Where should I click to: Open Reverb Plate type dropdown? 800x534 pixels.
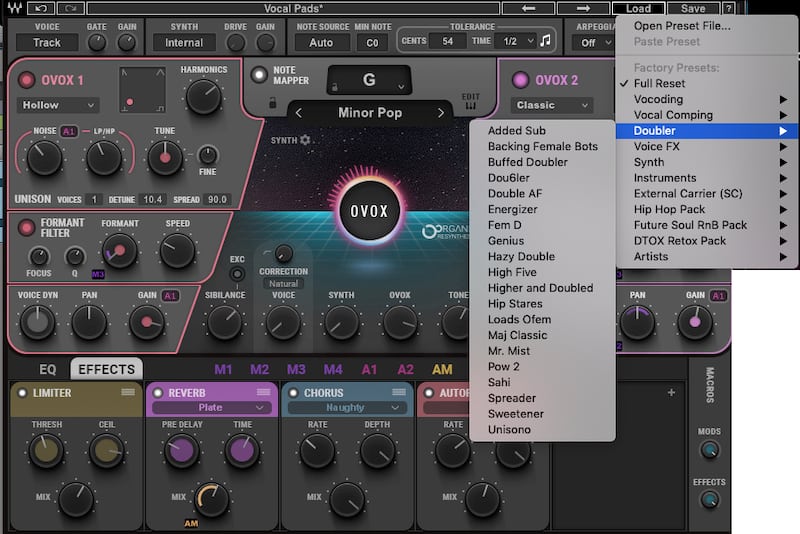(x=211, y=408)
